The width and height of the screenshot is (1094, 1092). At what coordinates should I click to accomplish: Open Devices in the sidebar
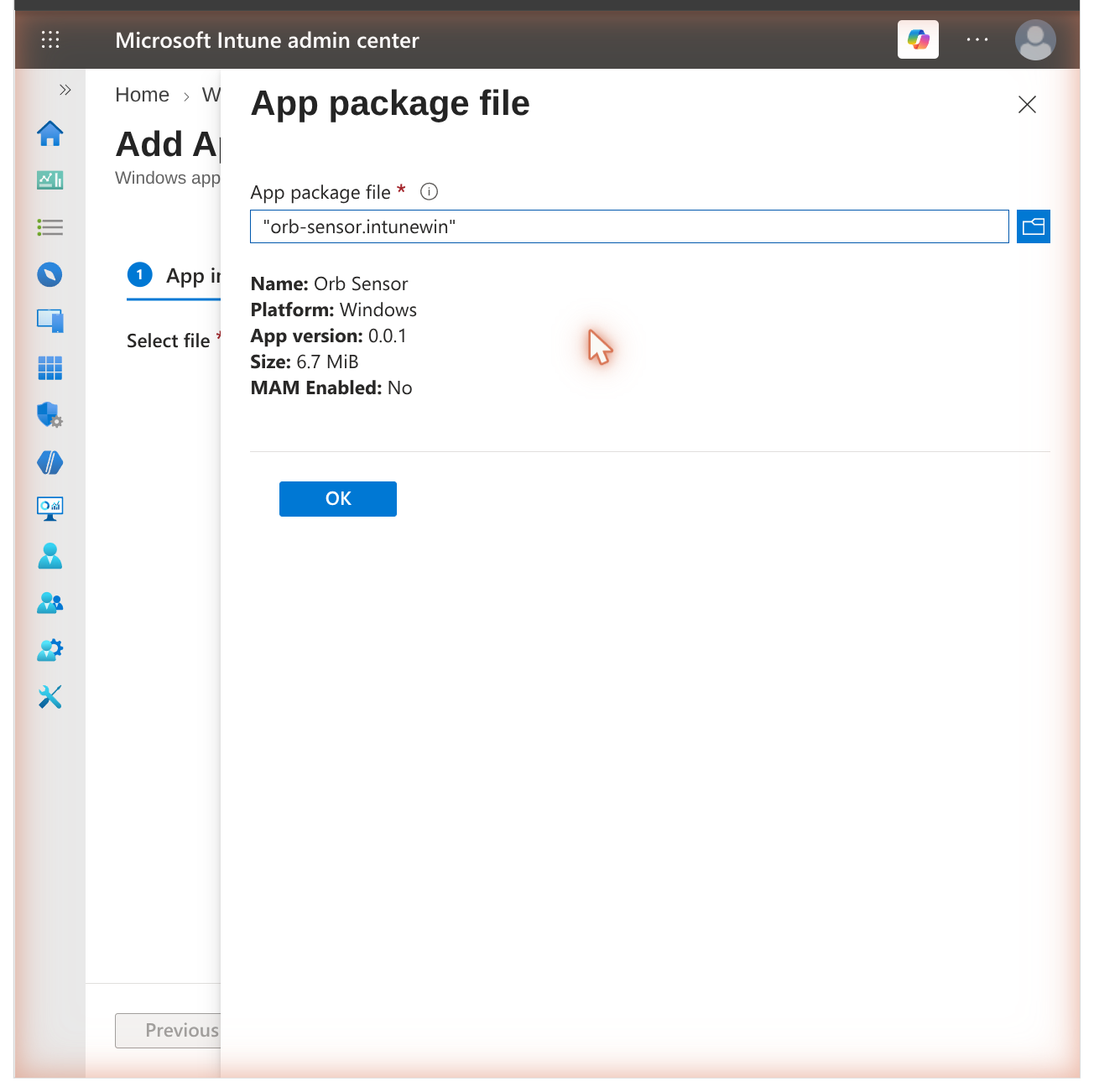coord(50,321)
